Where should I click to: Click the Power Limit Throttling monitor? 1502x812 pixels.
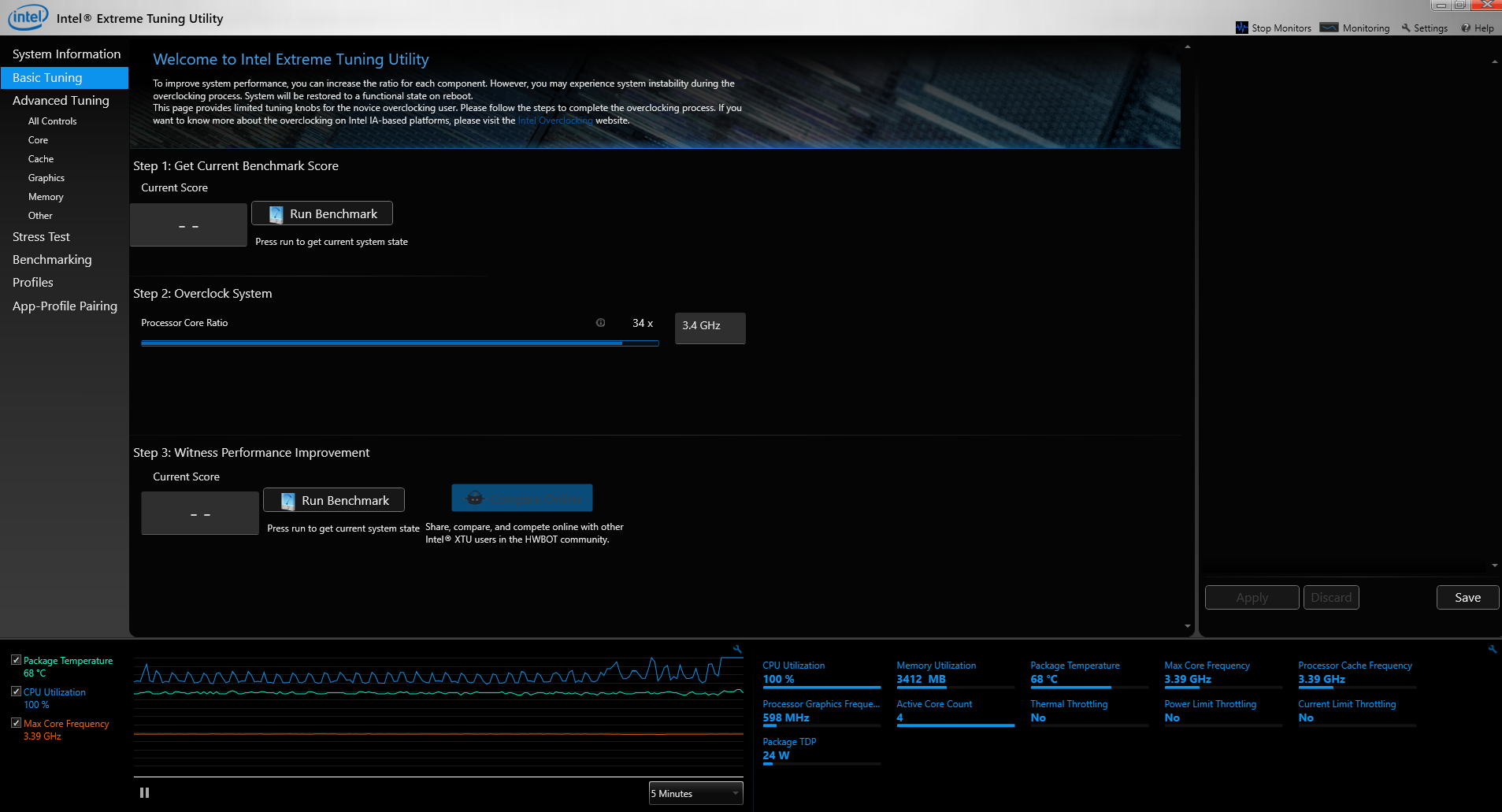pyautogui.click(x=1223, y=713)
